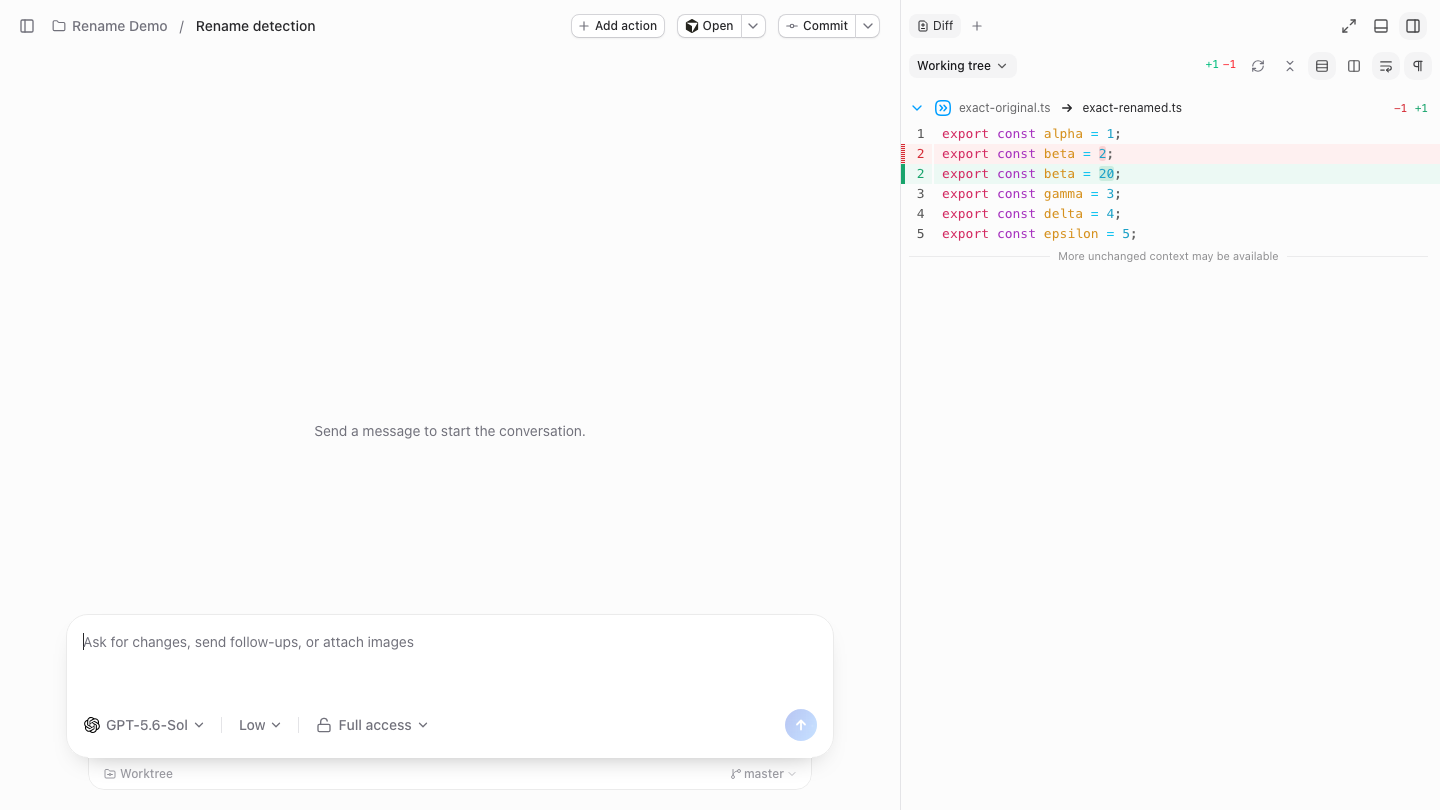
Task: Collapse the exact-original.ts file diff
Action: [917, 108]
